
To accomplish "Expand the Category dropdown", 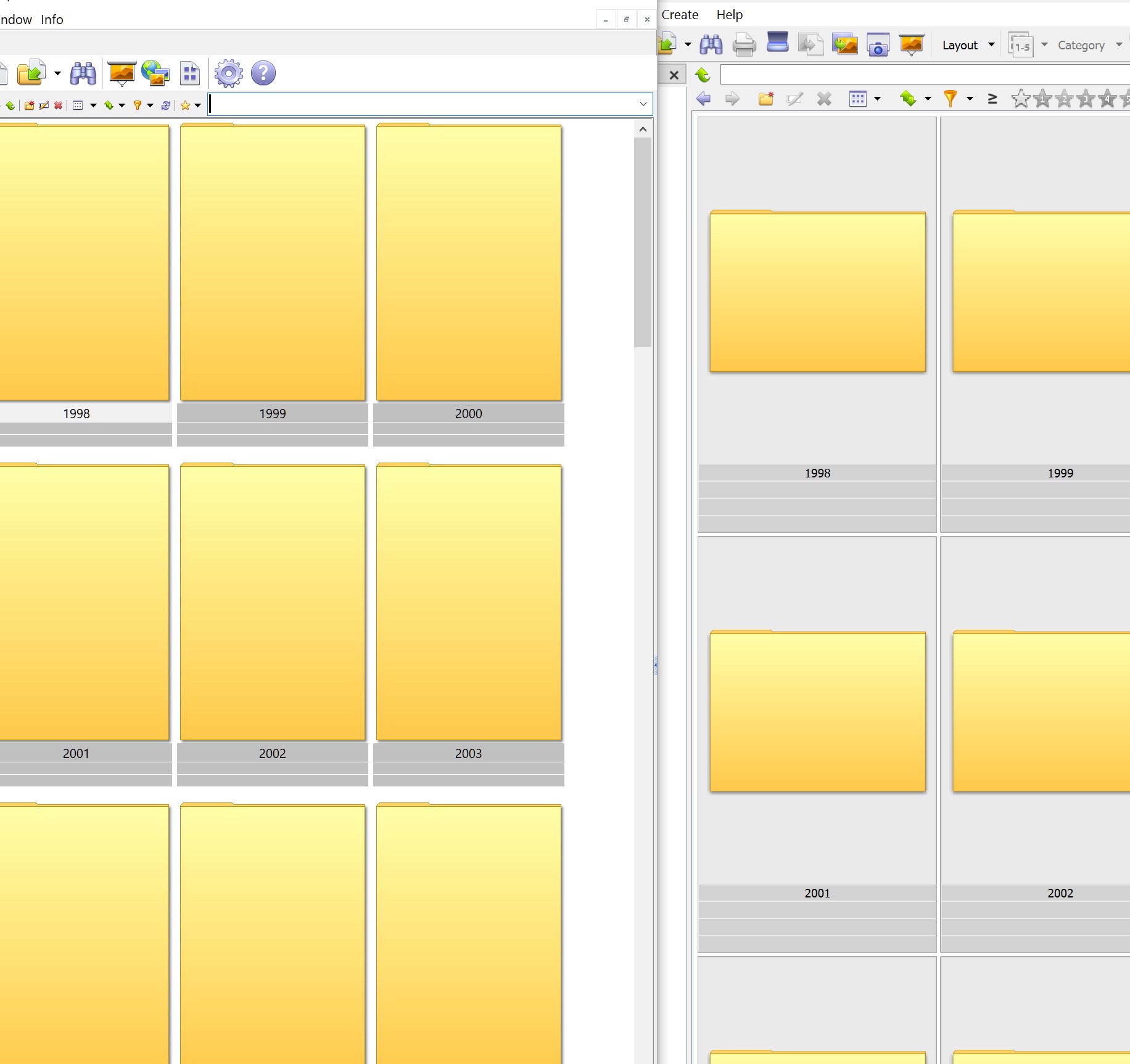I will pyautogui.click(x=1089, y=45).
